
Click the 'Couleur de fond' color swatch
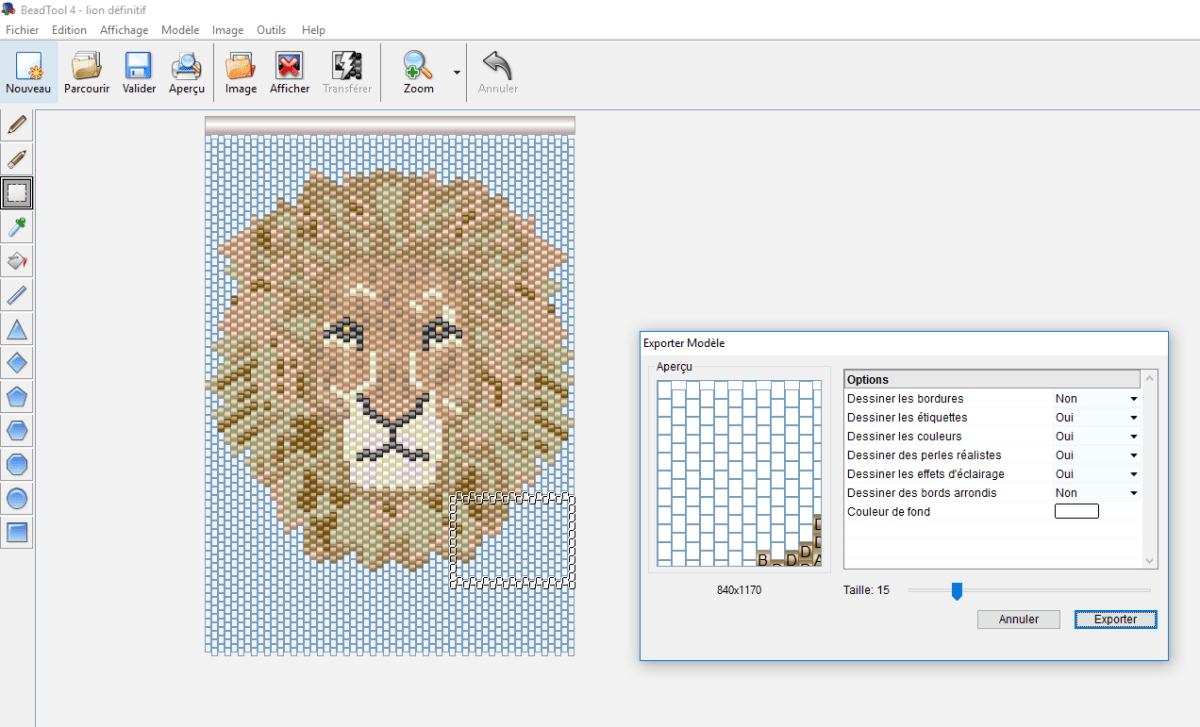1076,512
